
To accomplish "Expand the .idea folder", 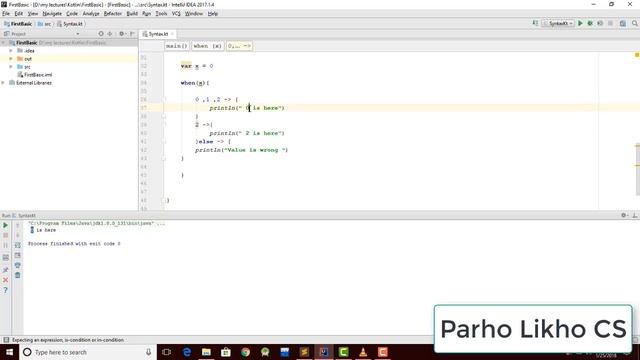I will (11, 51).
